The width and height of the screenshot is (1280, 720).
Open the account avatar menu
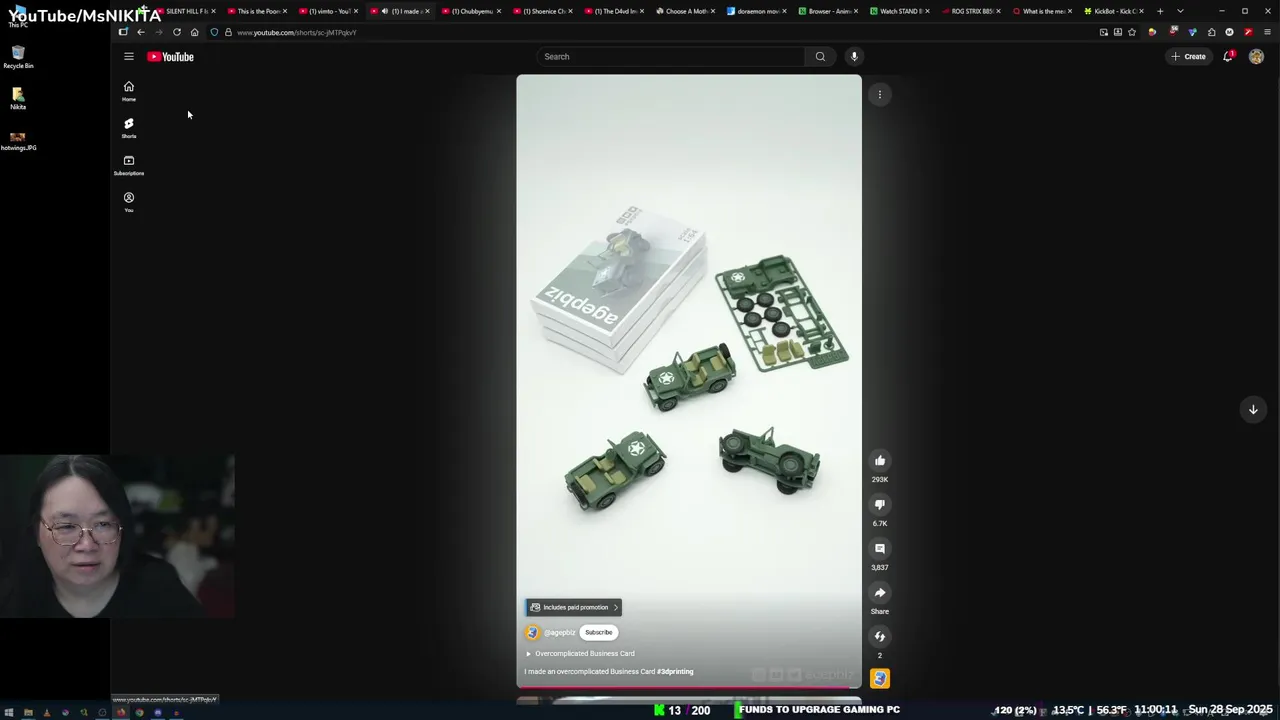click(1256, 57)
